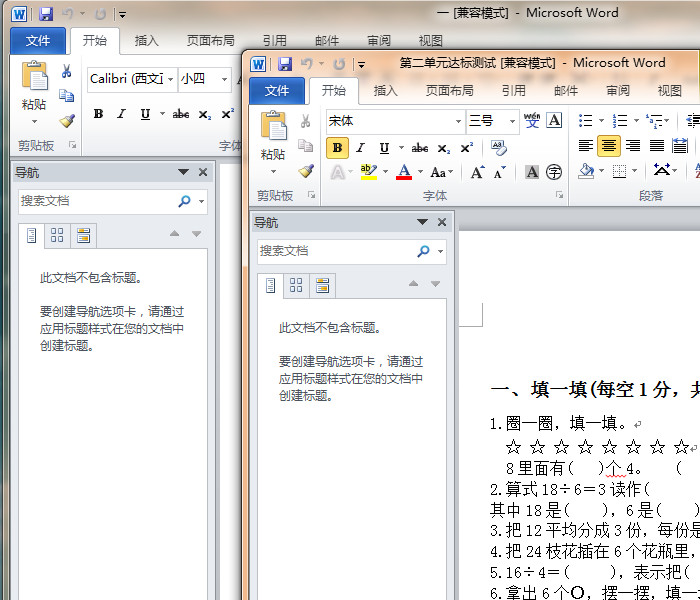Open the Change Case (Aa) dropdown
Image resolution: width=700 pixels, height=600 pixels.
[x=442, y=172]
